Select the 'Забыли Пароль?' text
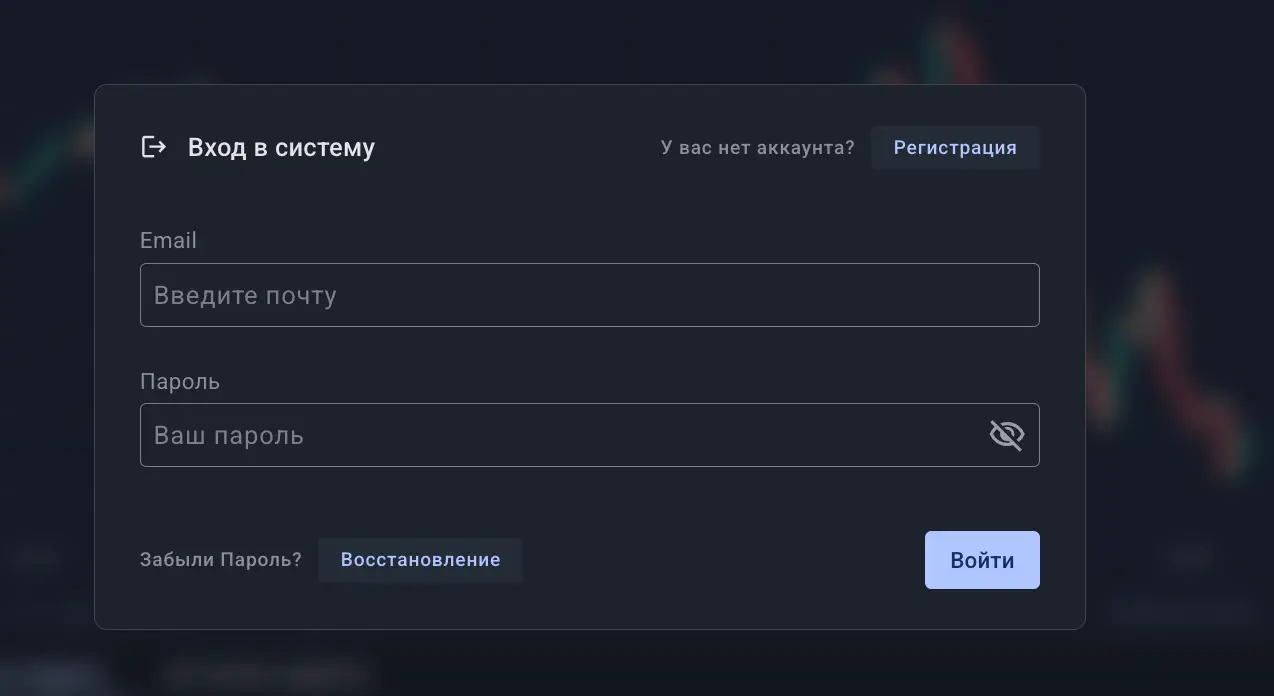Image resolution: width=1274 pixels, height=696 pixels. [221, 560]
